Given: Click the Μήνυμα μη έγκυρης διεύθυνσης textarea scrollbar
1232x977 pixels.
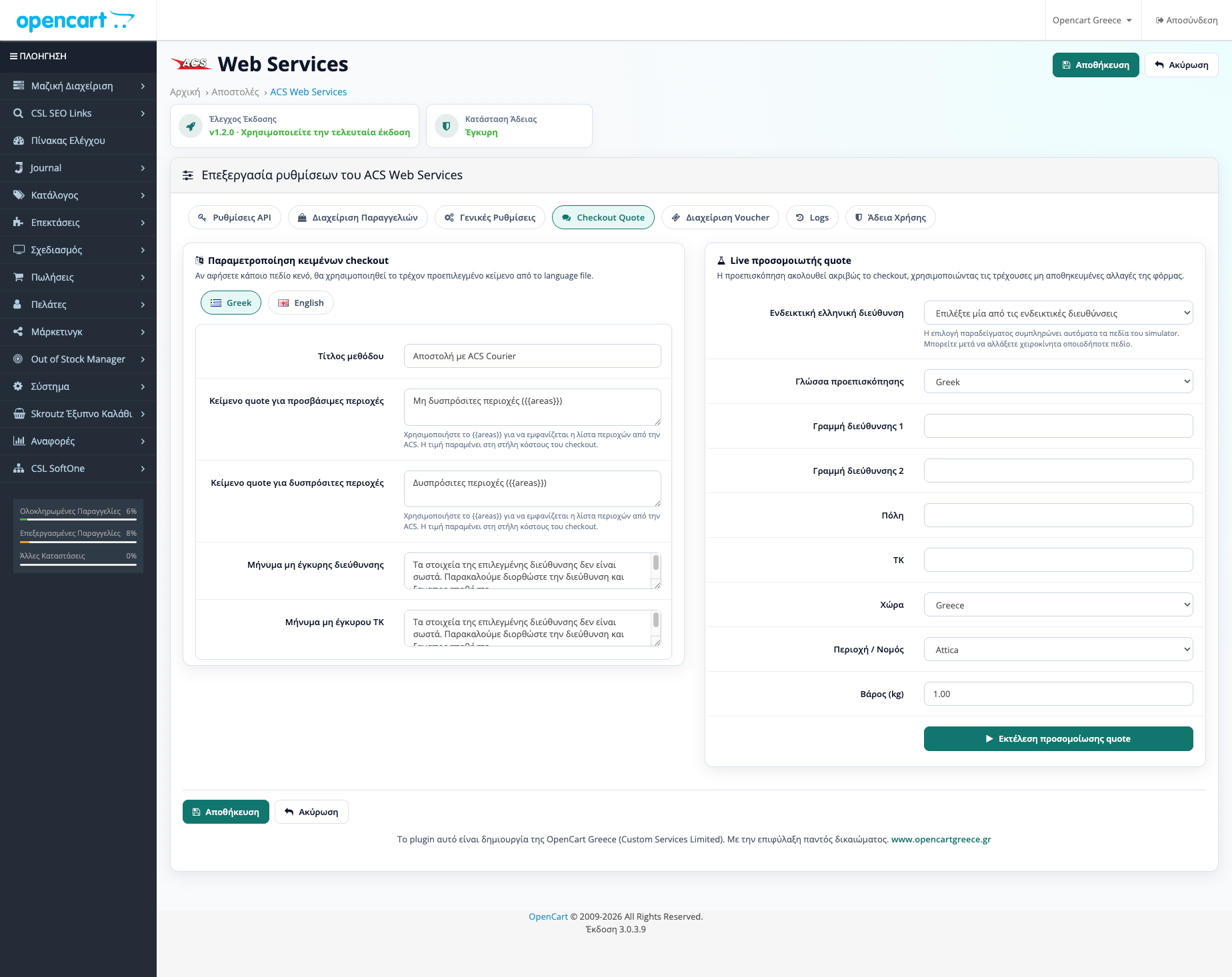Looking at the screenshot, I should click(656, 566).
